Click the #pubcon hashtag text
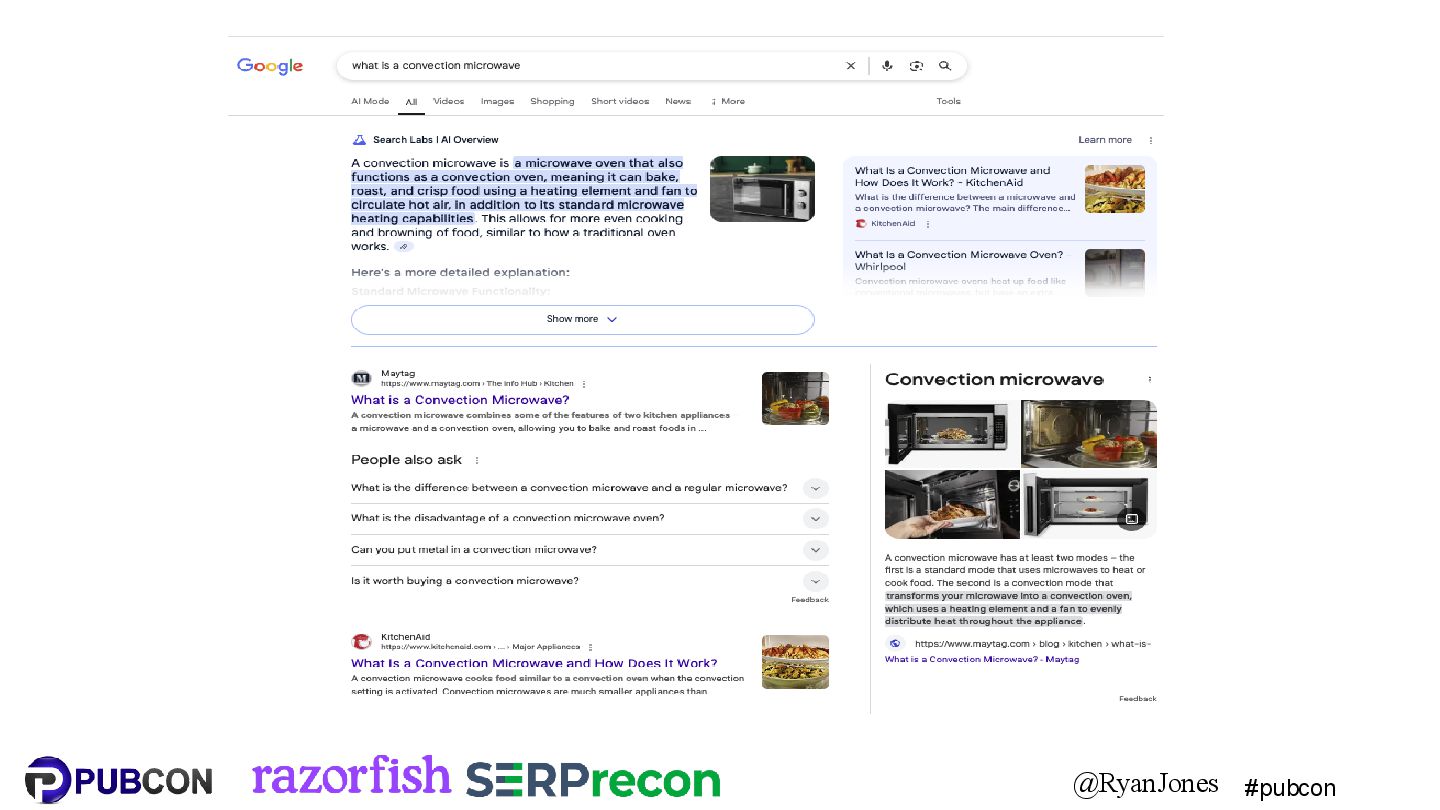This screenshot has width=1440, height=810. 1290,788
